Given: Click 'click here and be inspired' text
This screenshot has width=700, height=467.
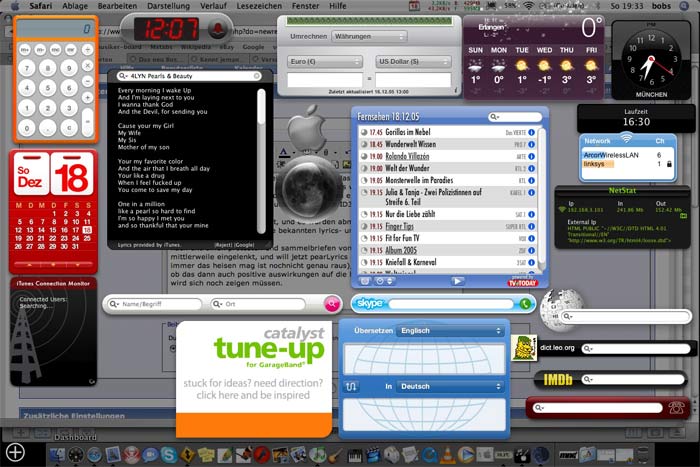Looking at the screenshot, I should pyautogui.click(x=253, y=395).
